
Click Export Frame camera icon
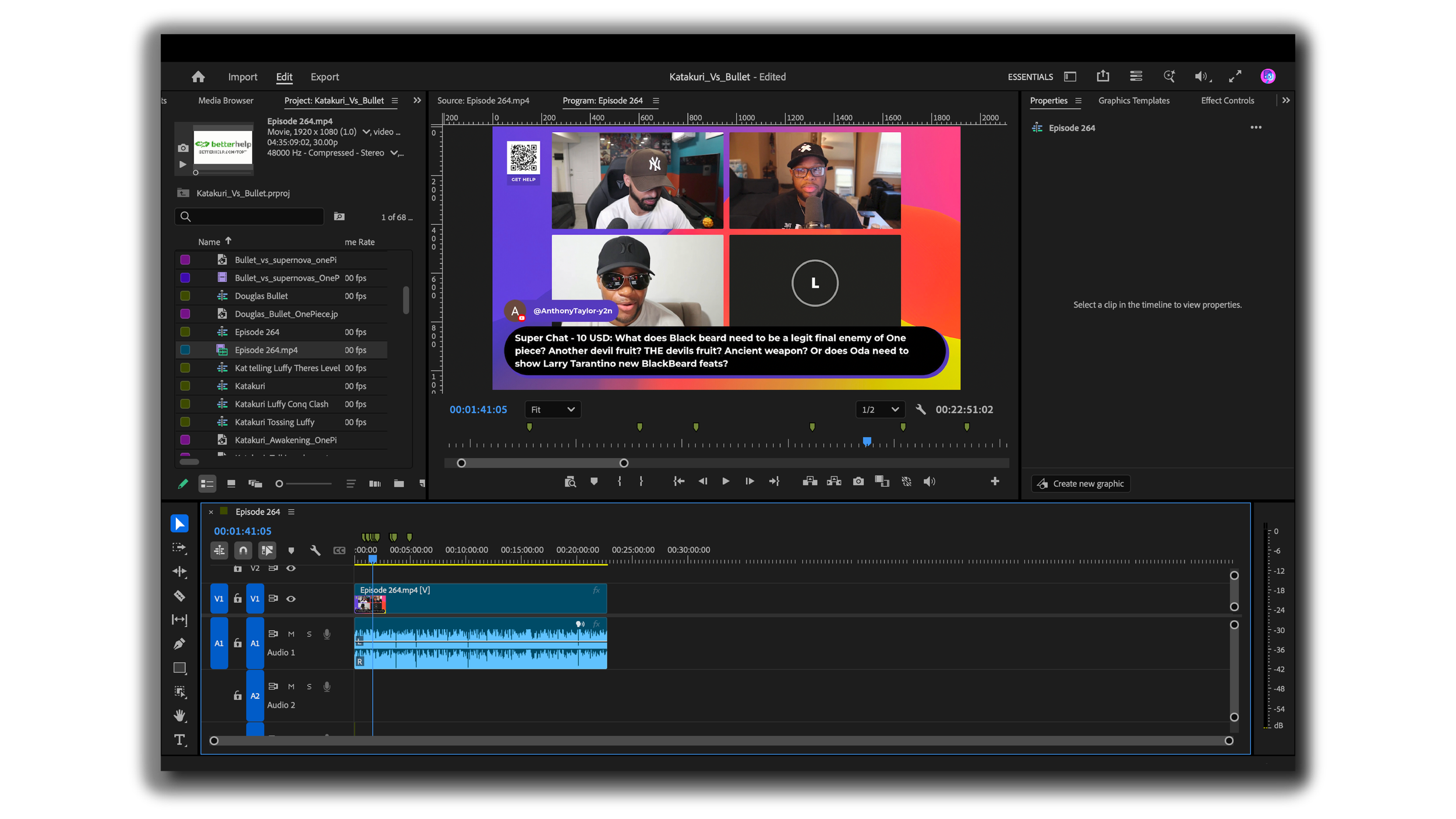[858, 481]
